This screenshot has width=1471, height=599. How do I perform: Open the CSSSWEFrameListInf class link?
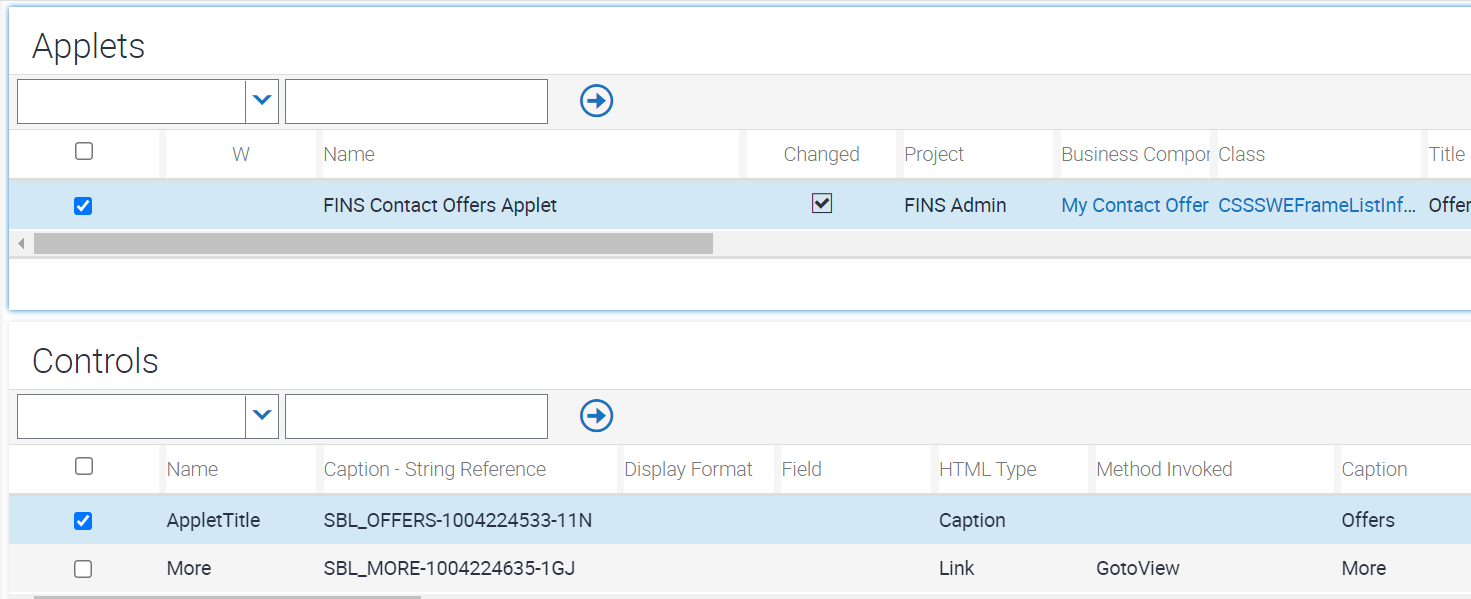click(x=1313, y=205)
